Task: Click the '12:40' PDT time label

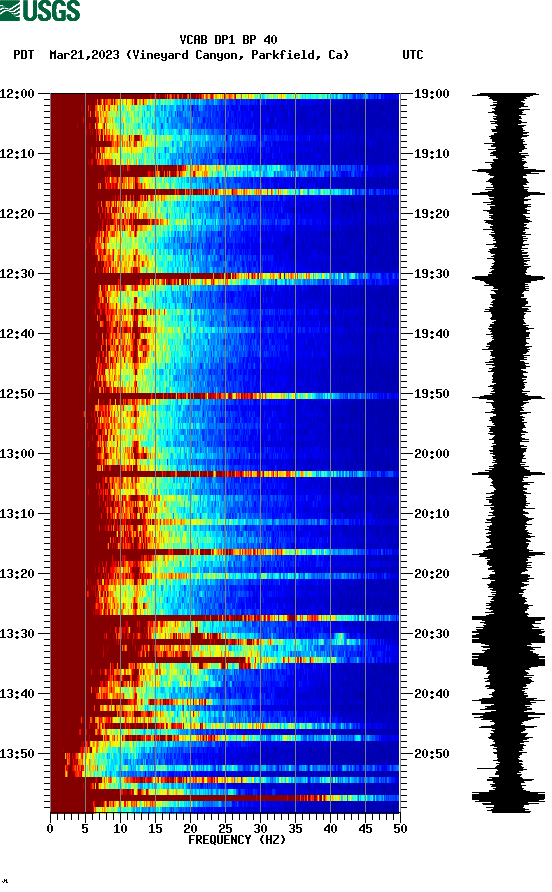Action: point(18,334)
